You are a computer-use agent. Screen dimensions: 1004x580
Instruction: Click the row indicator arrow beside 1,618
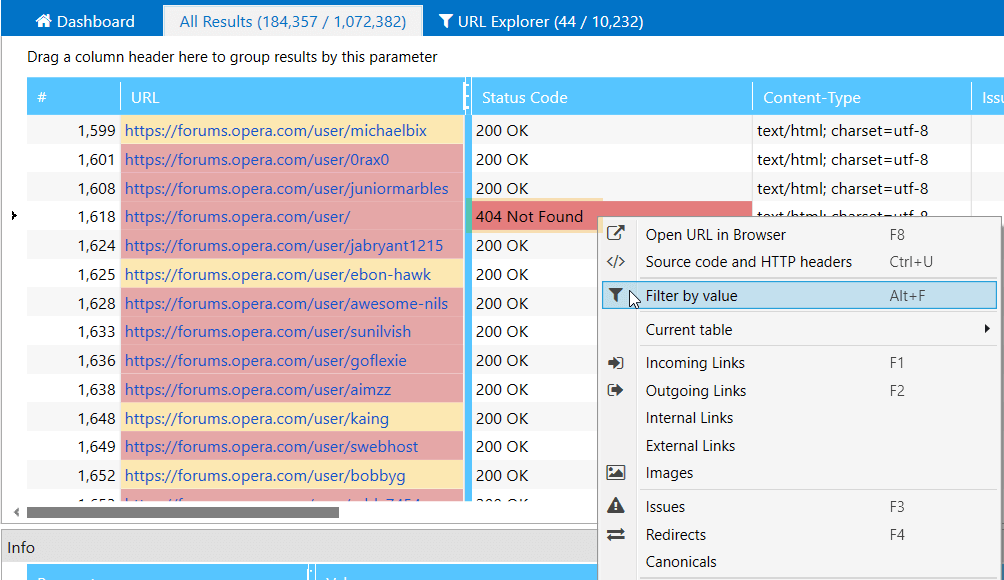coord(14,216)
